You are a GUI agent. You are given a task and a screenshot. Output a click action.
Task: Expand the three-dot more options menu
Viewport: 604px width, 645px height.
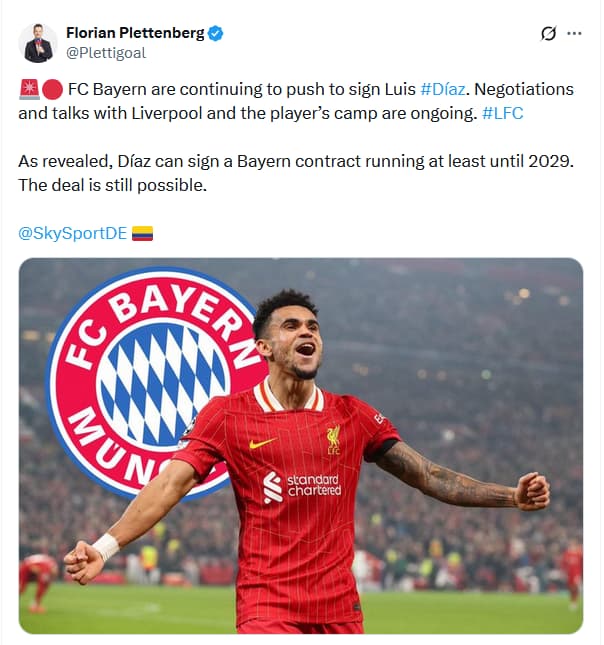574,33
